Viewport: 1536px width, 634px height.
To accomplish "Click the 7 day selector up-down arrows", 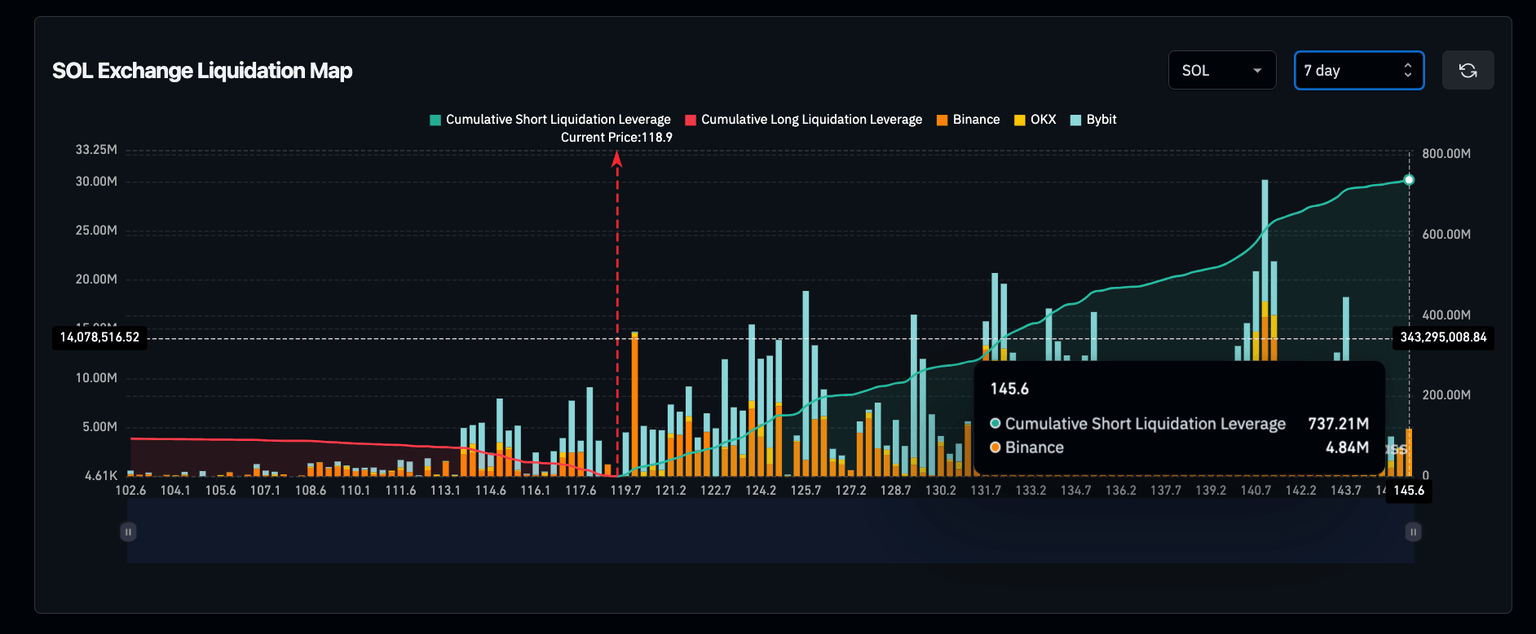I will pos(1408,70).
